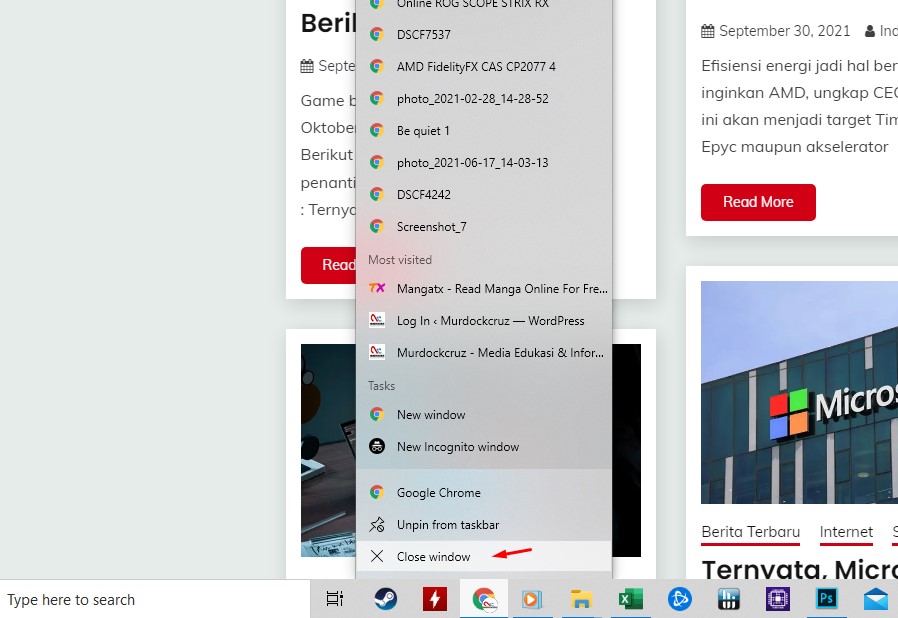
Task: Click the Berita Terbaru category link
Action: [750, 532]
